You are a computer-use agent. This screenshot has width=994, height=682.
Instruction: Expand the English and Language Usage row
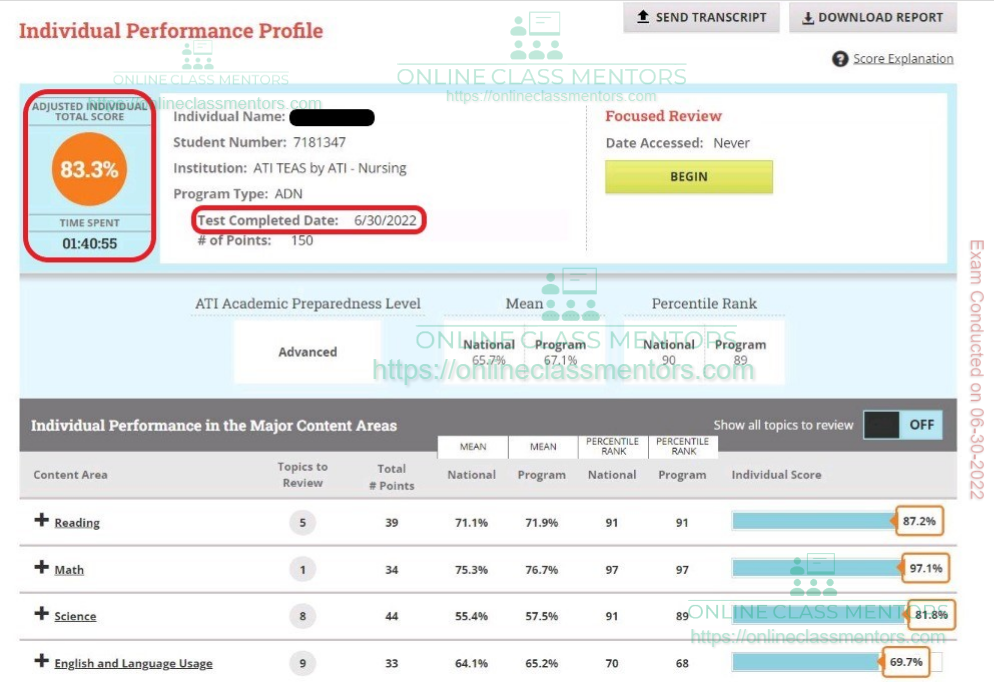[41, 661]
